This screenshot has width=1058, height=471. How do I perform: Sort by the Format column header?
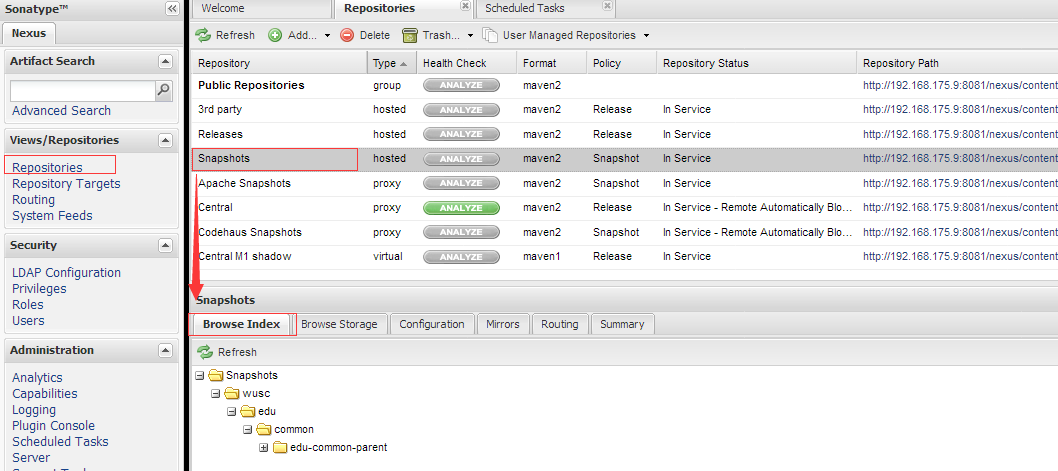[552, 63]
